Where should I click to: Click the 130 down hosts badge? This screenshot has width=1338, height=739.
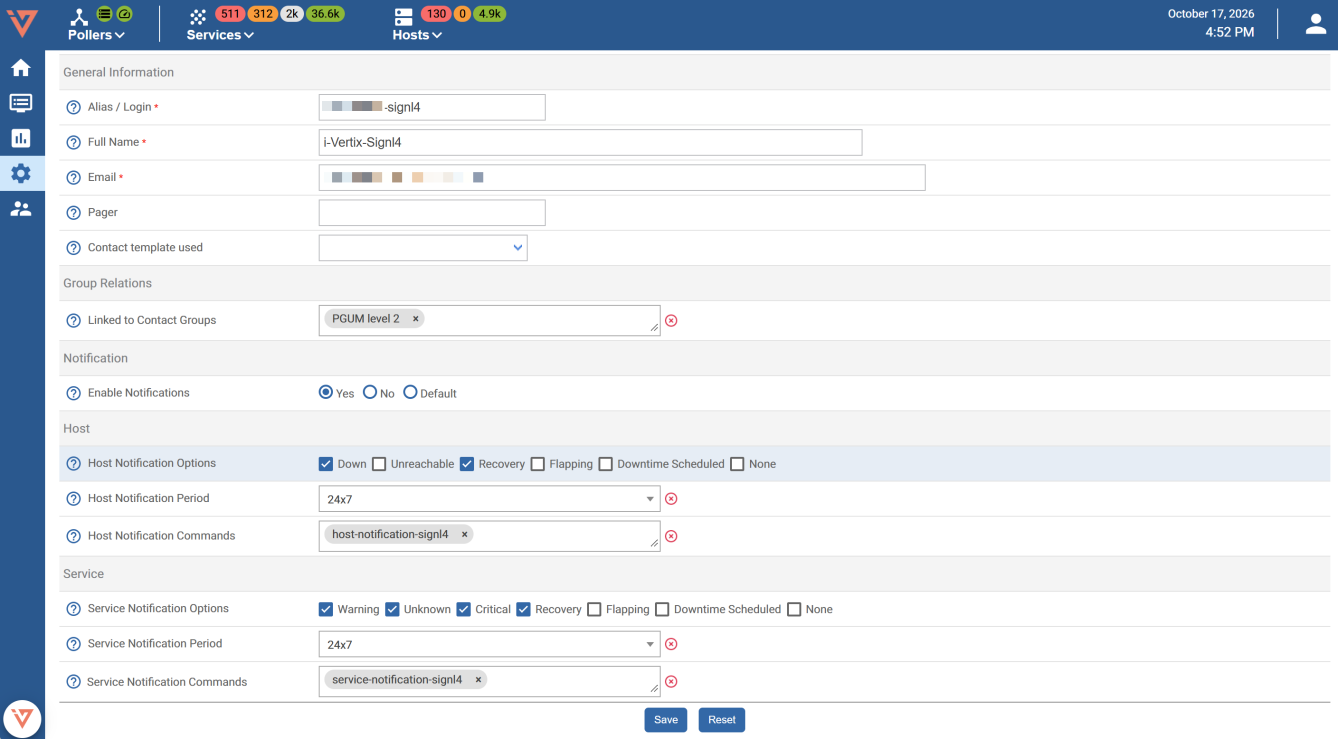(x=435, y=14)
